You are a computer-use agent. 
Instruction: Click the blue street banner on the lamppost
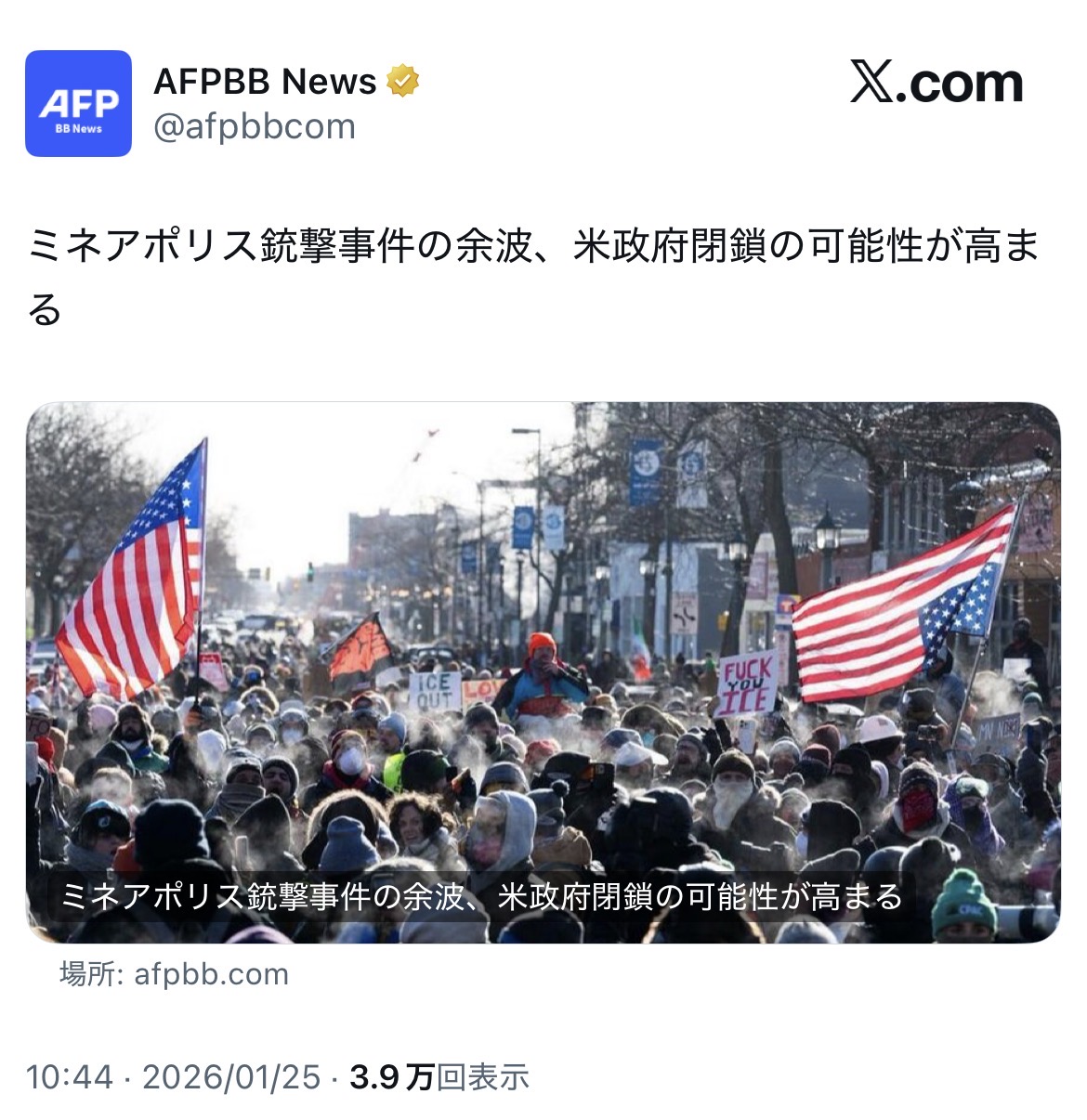pyautogui.click(x=645, y=473)
